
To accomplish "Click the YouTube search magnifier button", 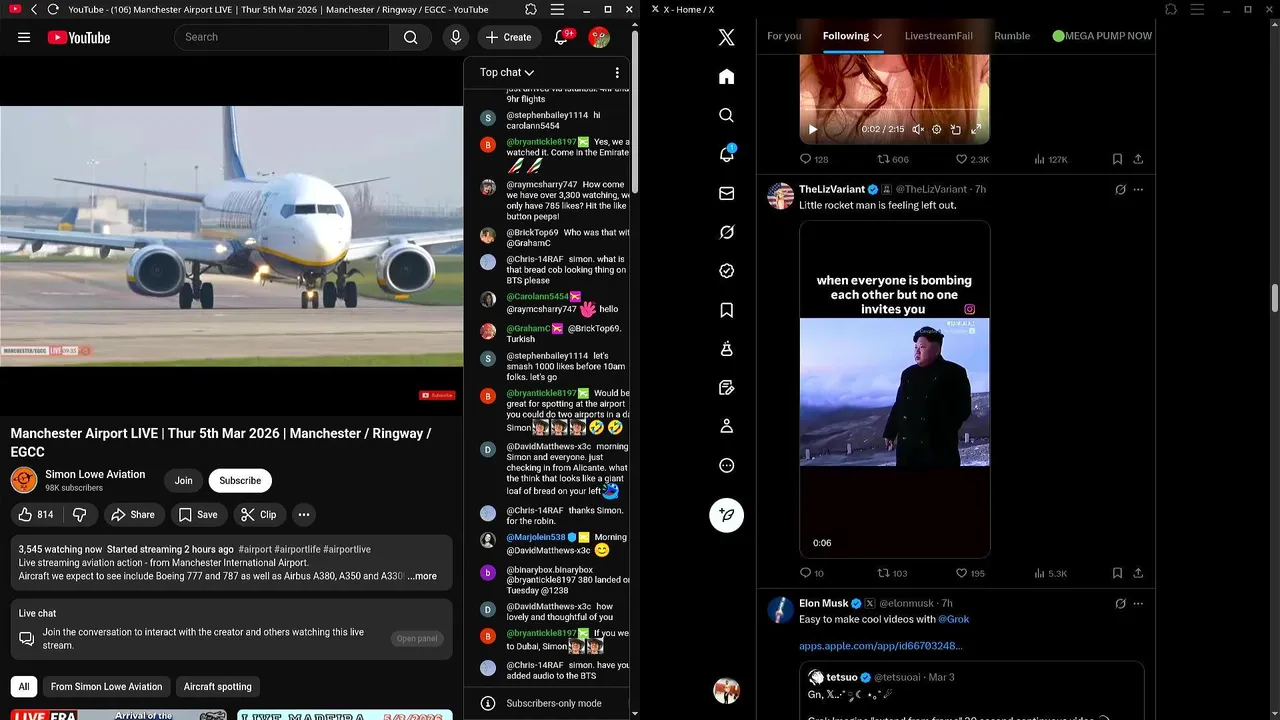I will (410, 37).
